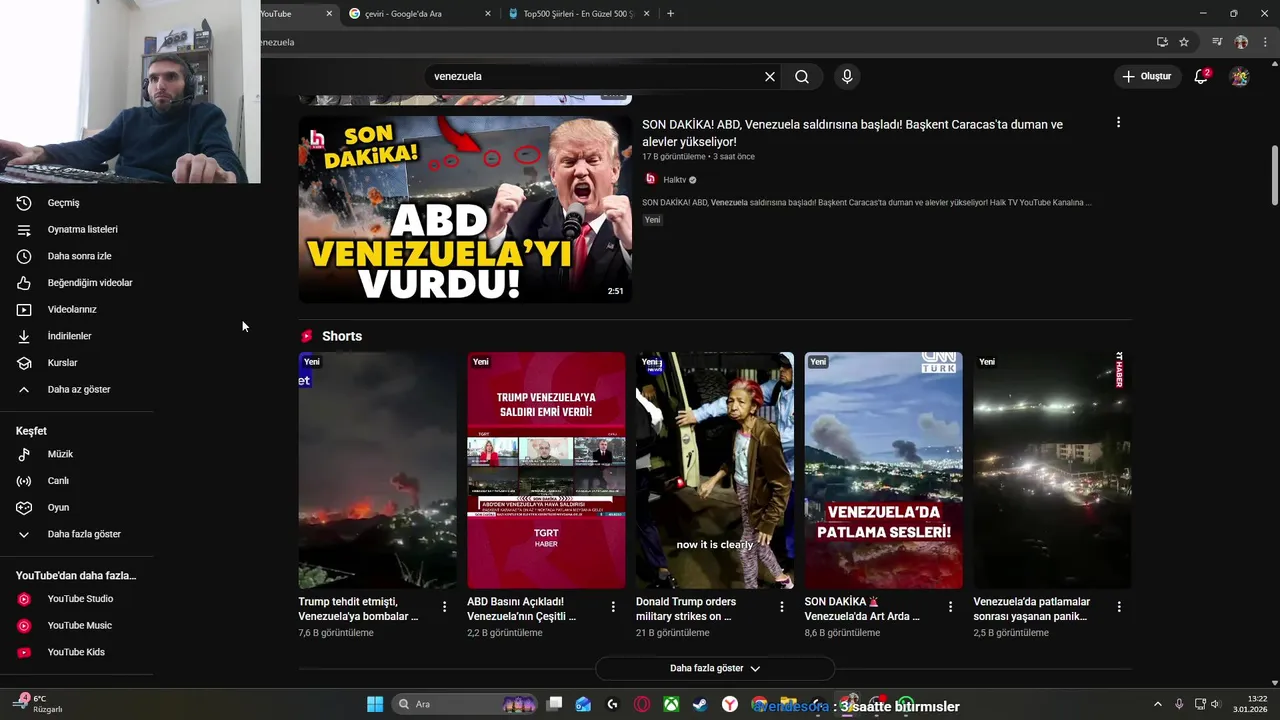Screen dimensions: 1280x720
Task: Open Xbox app from taskbar
Action: (671, 704)
